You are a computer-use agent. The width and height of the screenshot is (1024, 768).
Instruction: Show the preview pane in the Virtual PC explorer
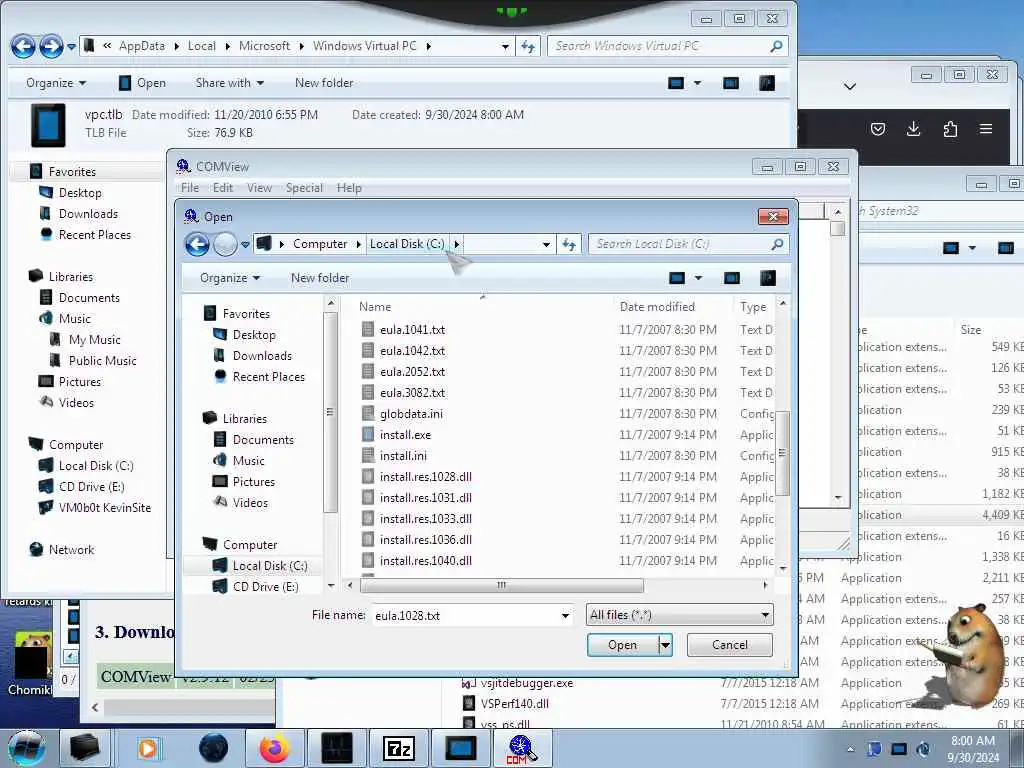coord(731,83)
